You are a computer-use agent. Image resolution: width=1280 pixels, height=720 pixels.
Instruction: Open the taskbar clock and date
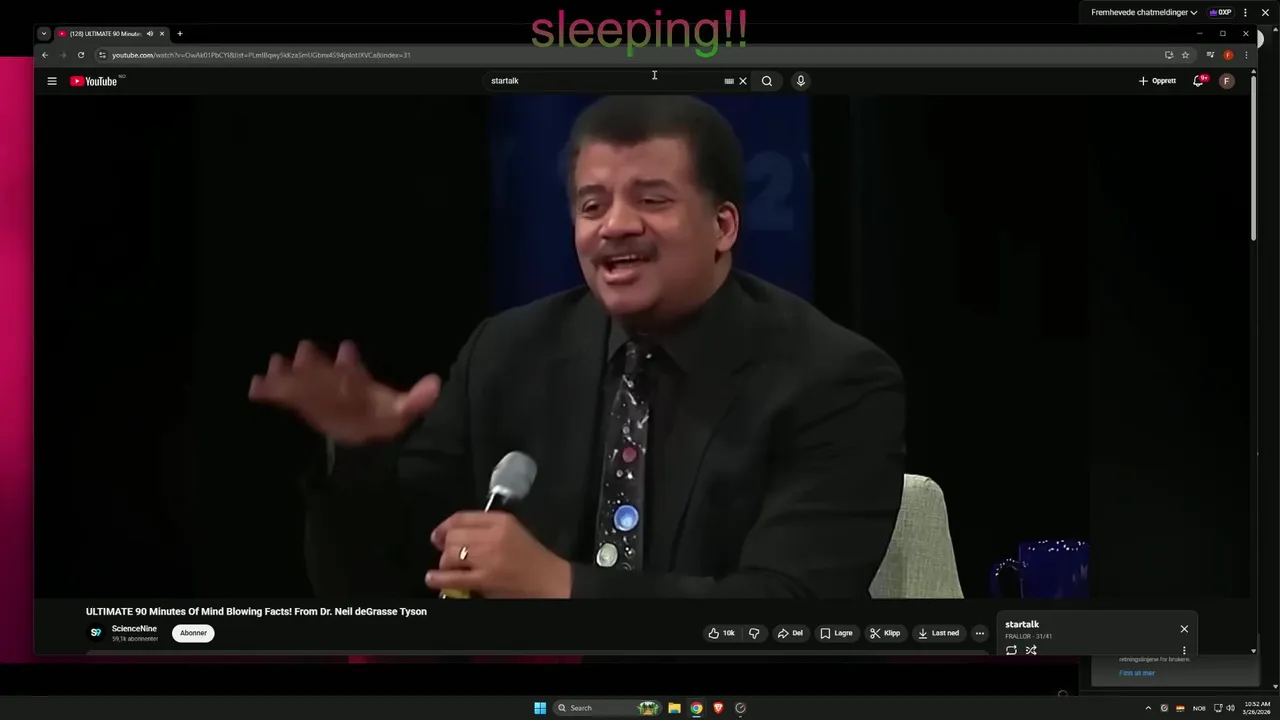click(x=1257, y=708)
